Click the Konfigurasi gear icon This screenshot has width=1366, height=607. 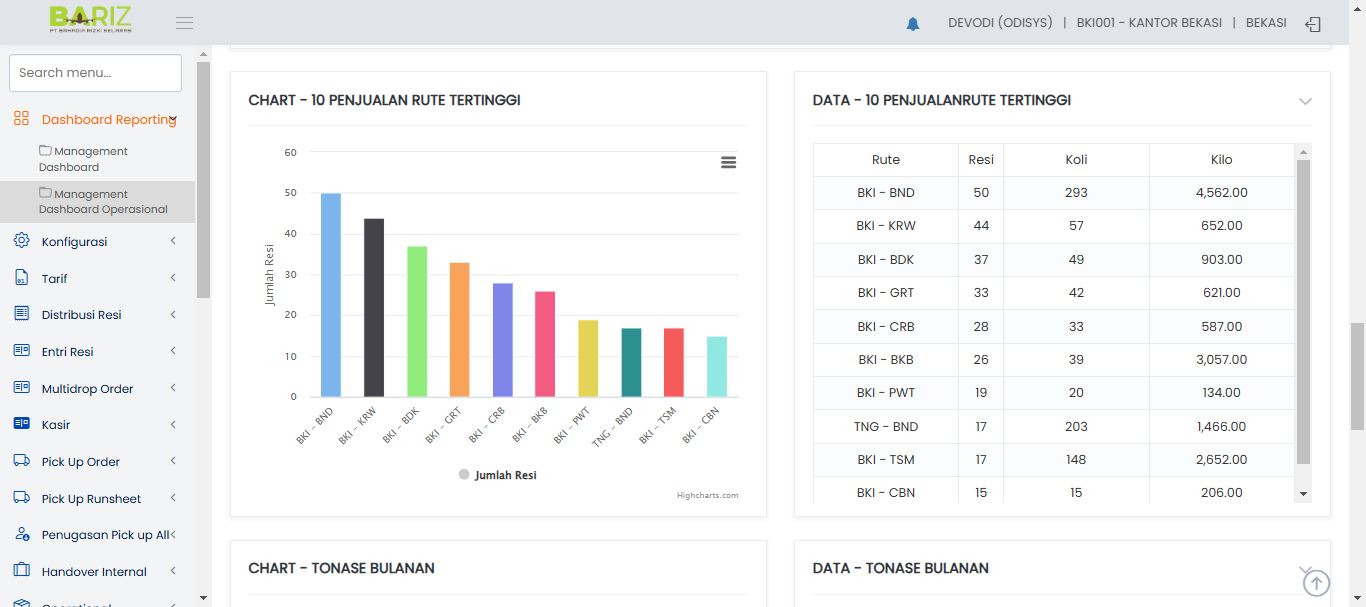(22, 241)
